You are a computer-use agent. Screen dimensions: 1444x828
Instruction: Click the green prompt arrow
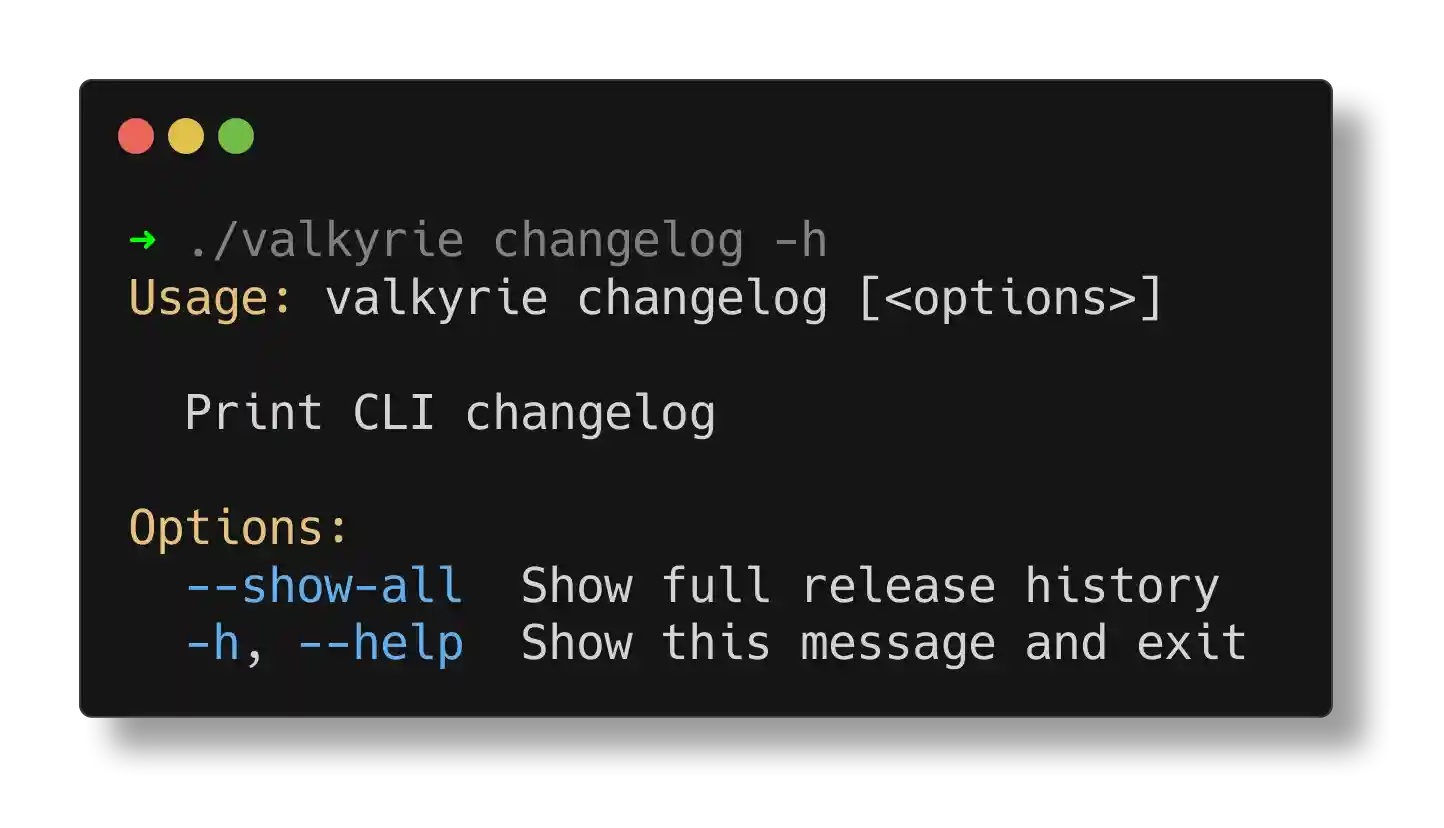click(x=142, y=240)
